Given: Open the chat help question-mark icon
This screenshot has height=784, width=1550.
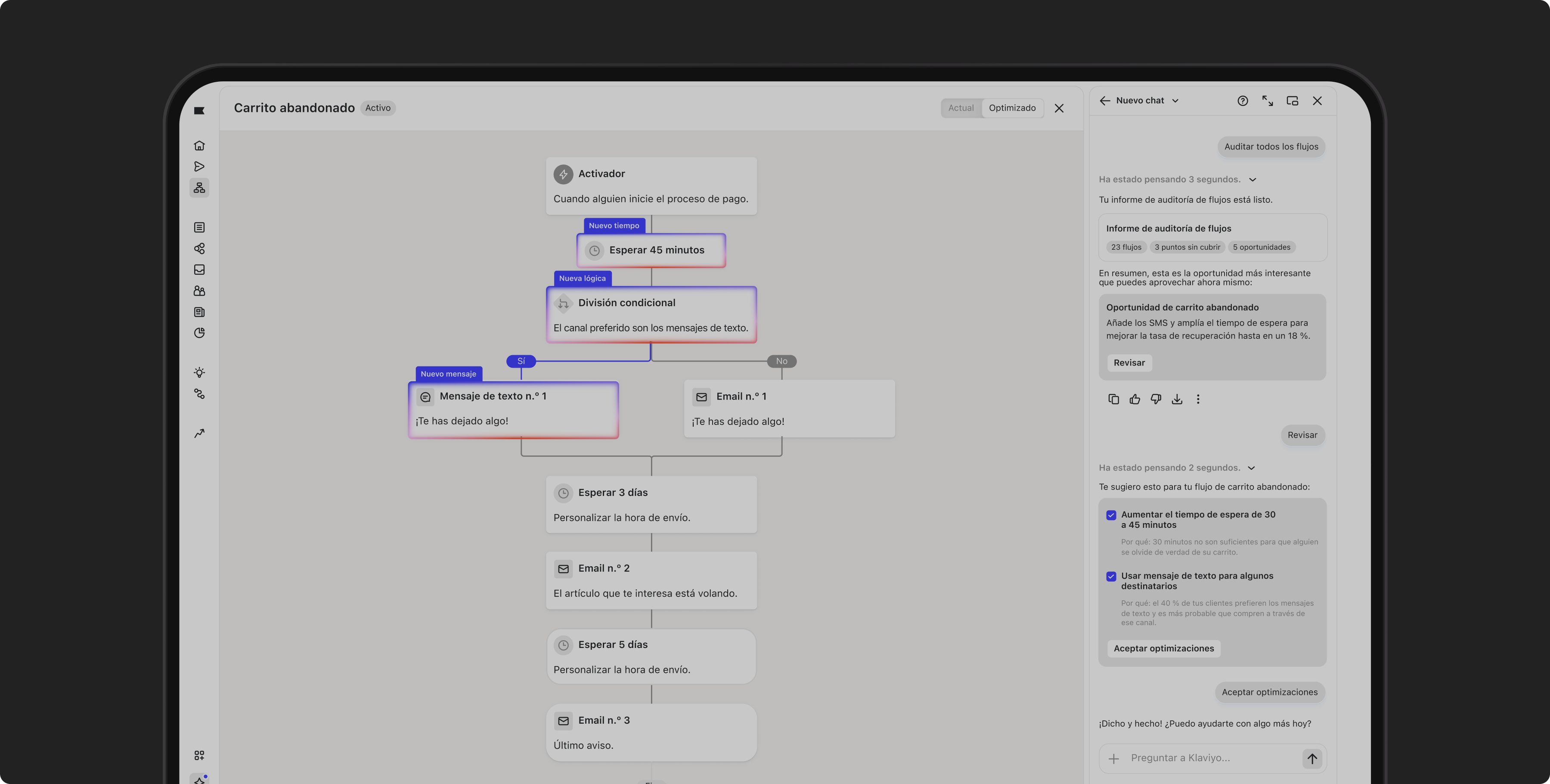Looking at the screenshot, I should [1243, 101].
